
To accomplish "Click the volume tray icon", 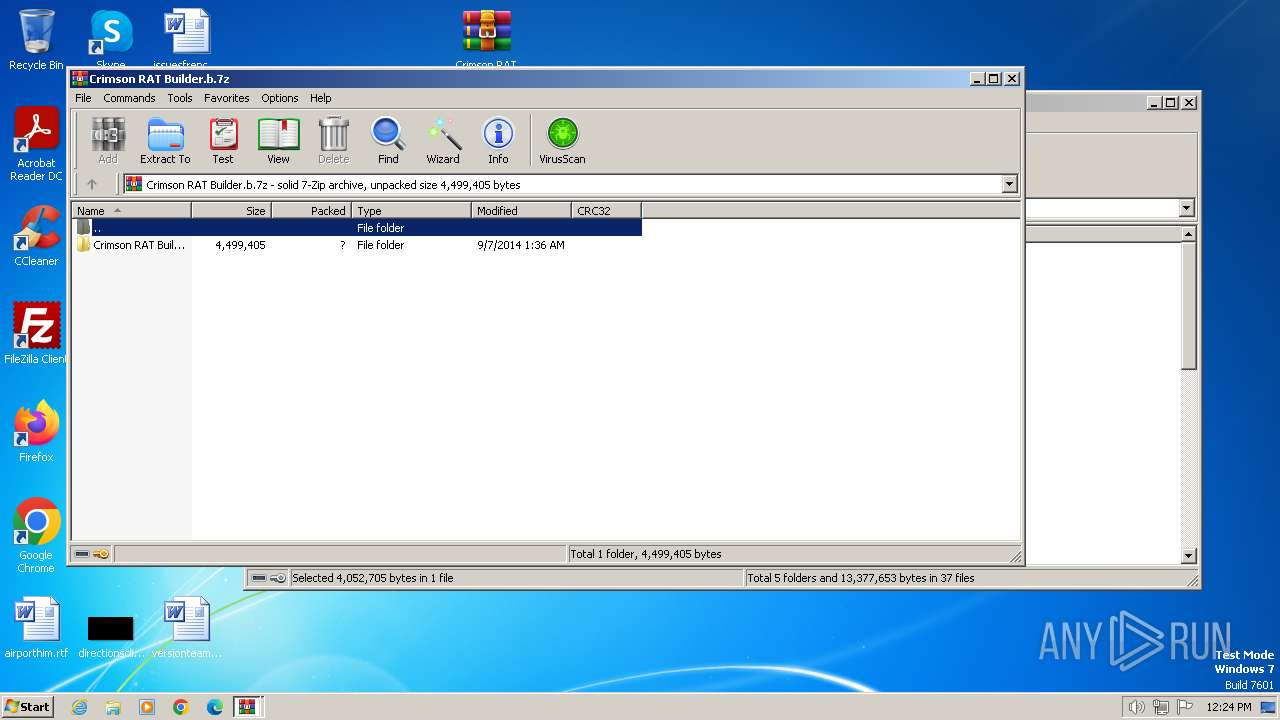I will [1136, 707].
